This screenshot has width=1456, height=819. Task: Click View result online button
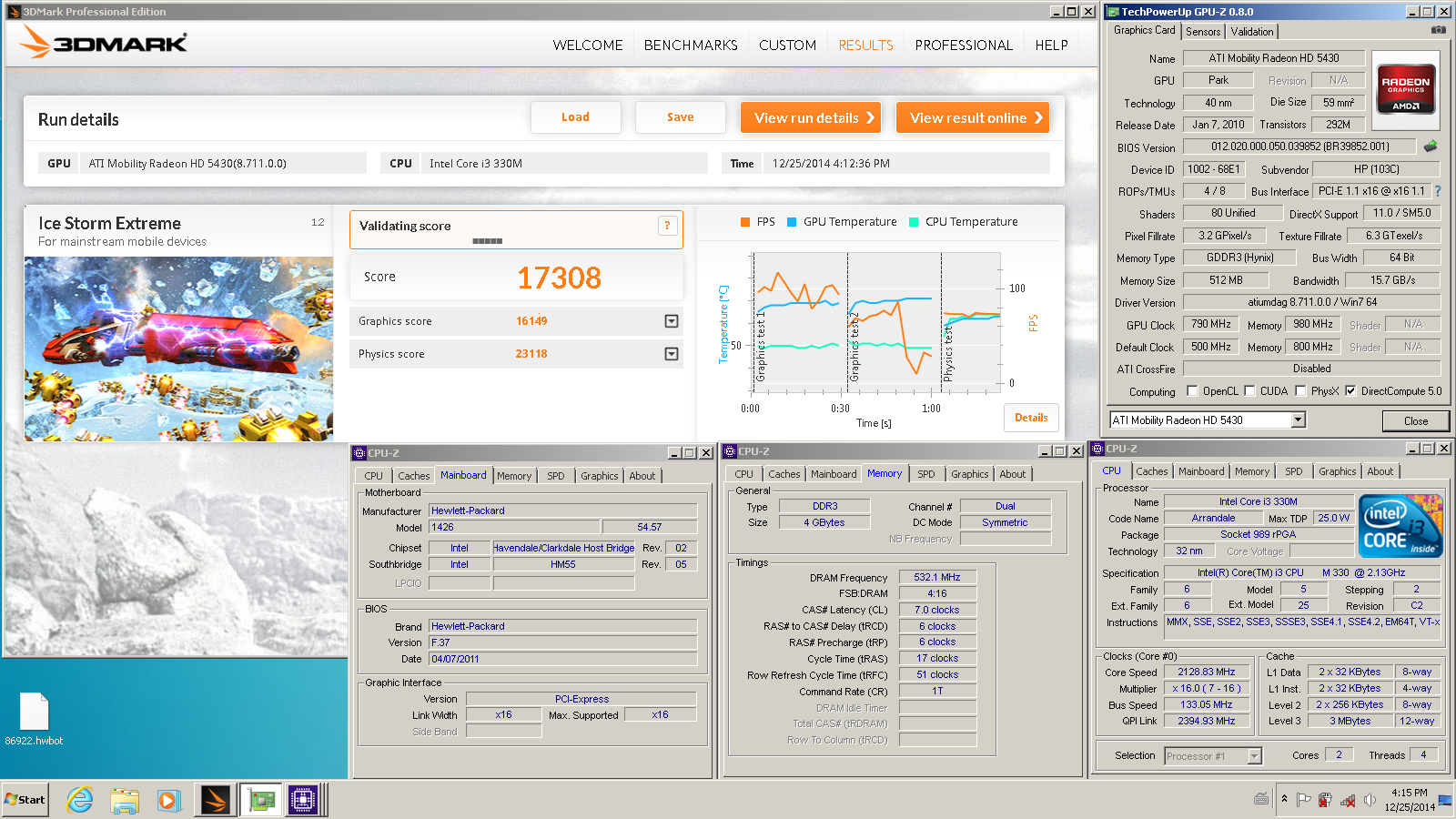pos(973,117)
